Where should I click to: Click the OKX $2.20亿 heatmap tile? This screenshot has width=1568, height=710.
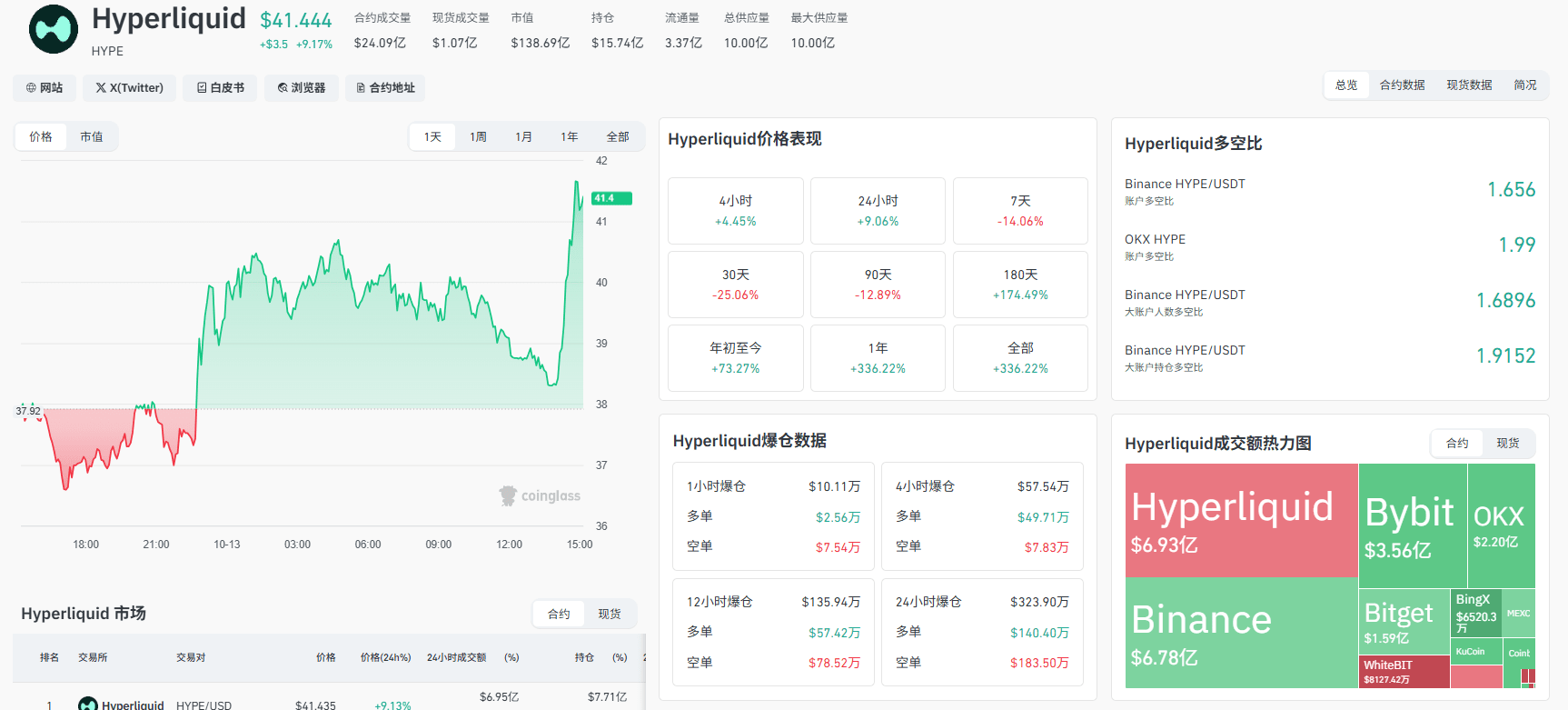pyautogui.click(x=1501, y=525)
